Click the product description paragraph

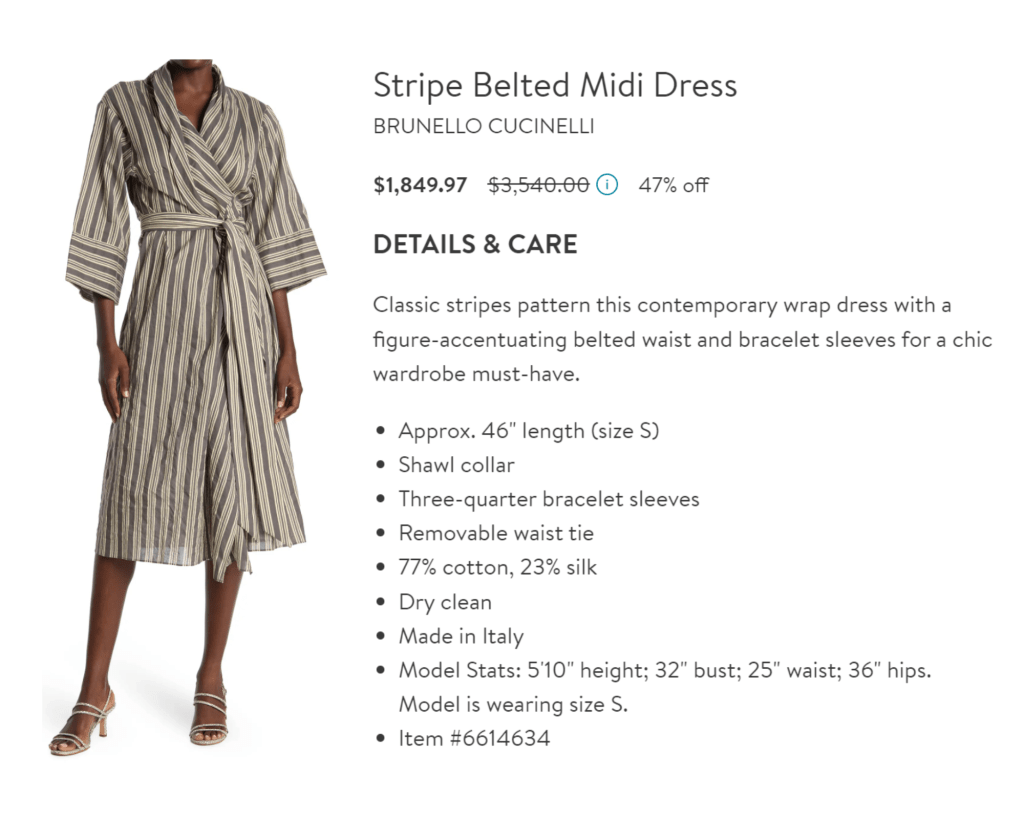click(682, 339)
